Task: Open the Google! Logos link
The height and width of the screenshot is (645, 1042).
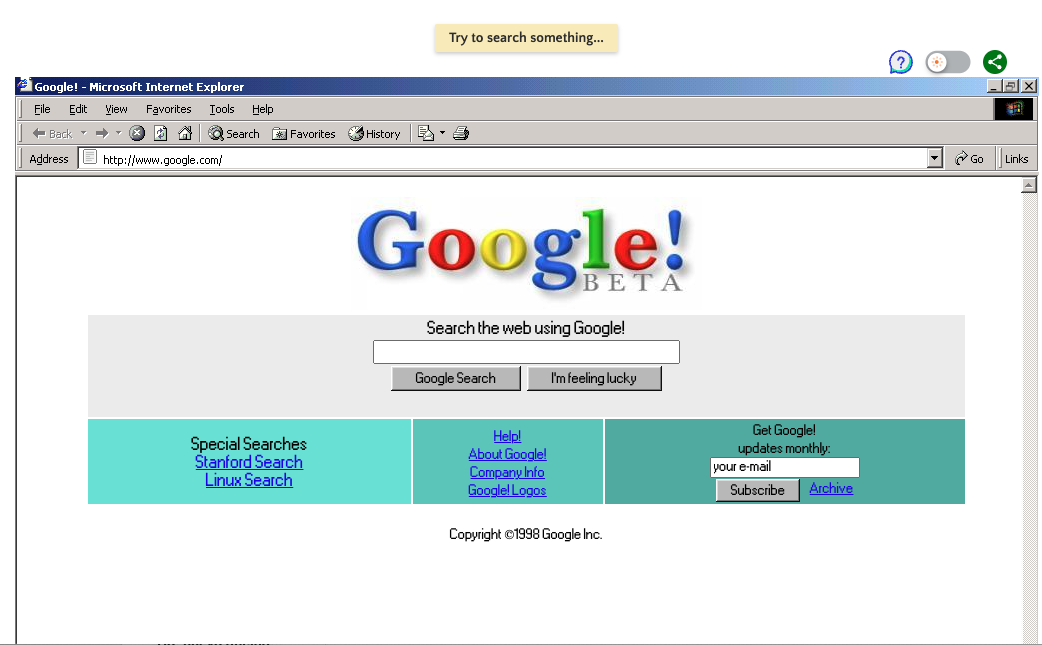Action: point(507,490)
